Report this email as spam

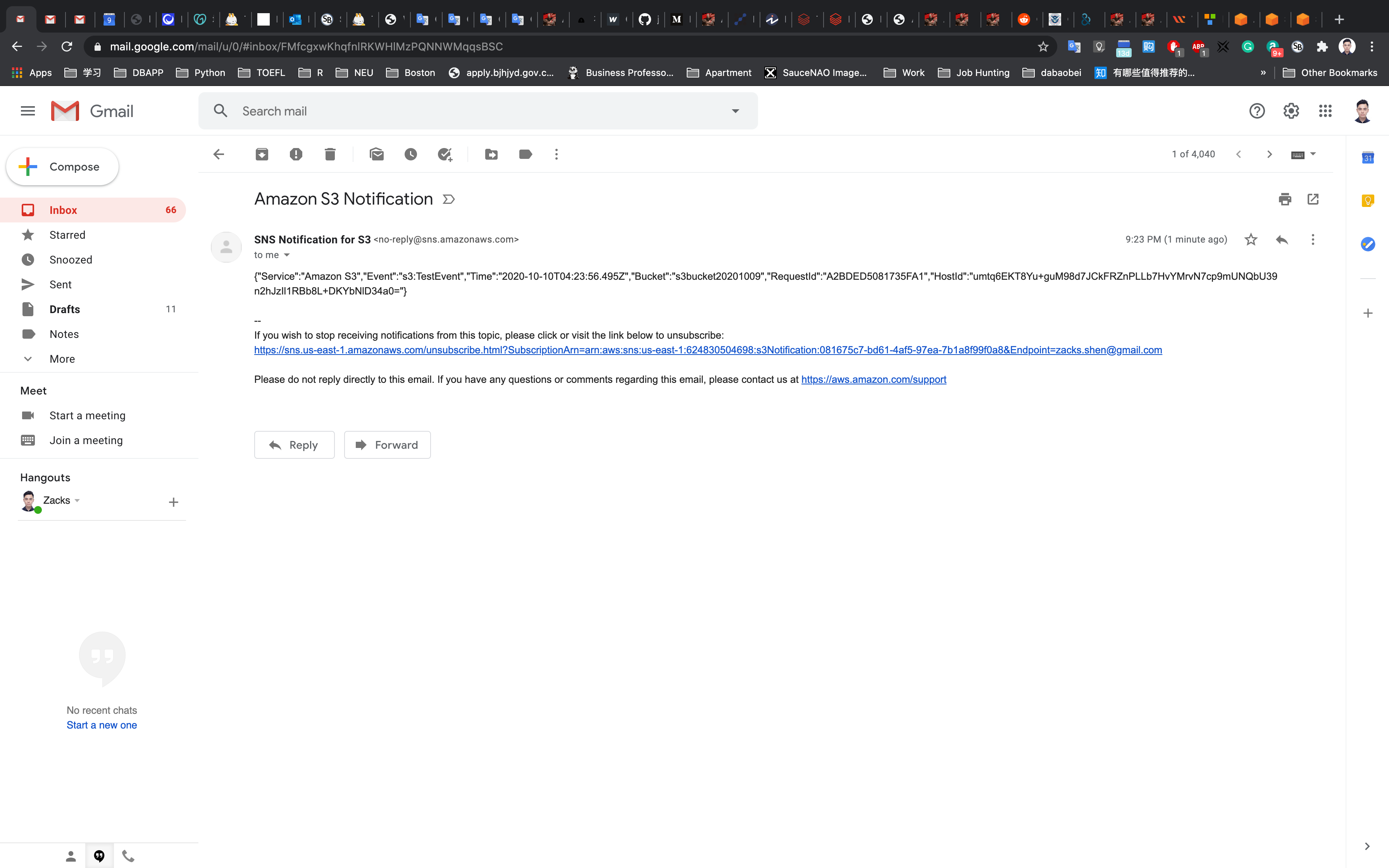[x=296, y=154]
